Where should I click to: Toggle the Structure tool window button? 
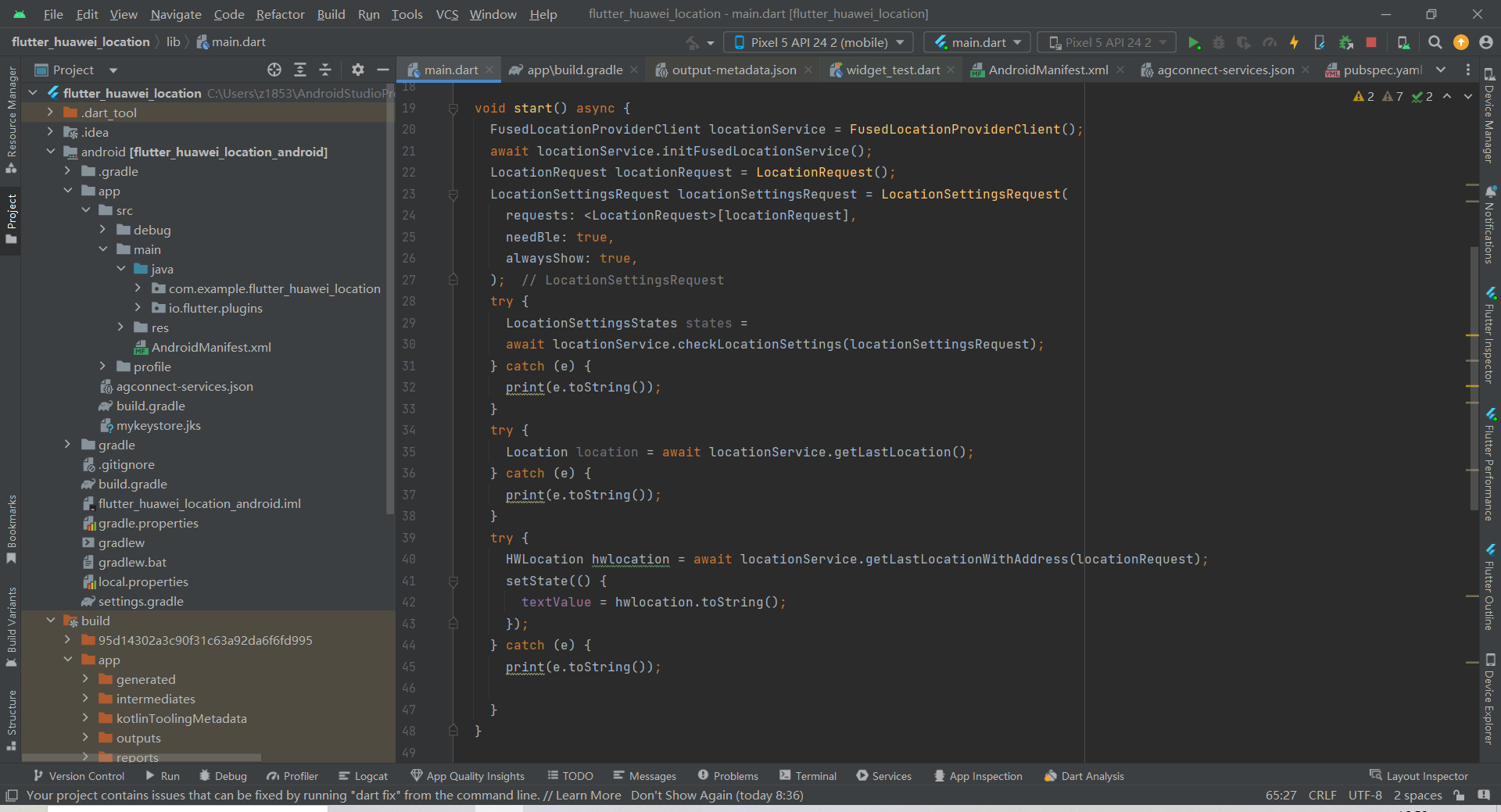(x=12, y=720)
